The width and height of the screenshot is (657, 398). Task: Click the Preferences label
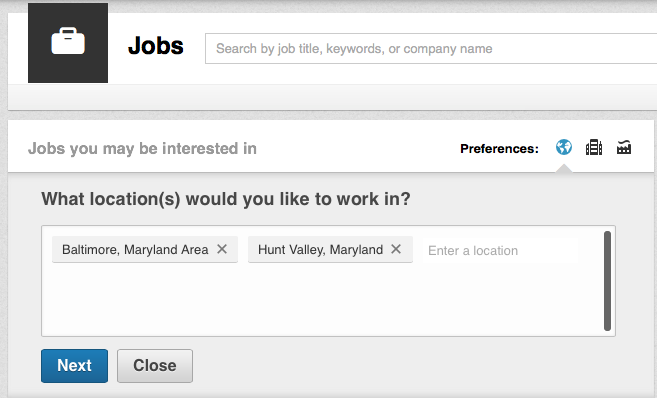(x=499, y=148)
